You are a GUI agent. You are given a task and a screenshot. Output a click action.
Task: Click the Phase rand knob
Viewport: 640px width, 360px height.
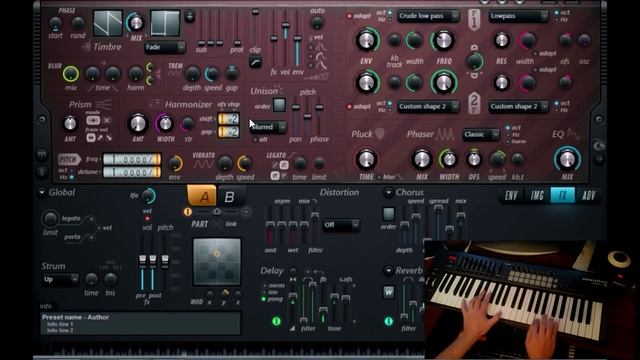[78, 23]
